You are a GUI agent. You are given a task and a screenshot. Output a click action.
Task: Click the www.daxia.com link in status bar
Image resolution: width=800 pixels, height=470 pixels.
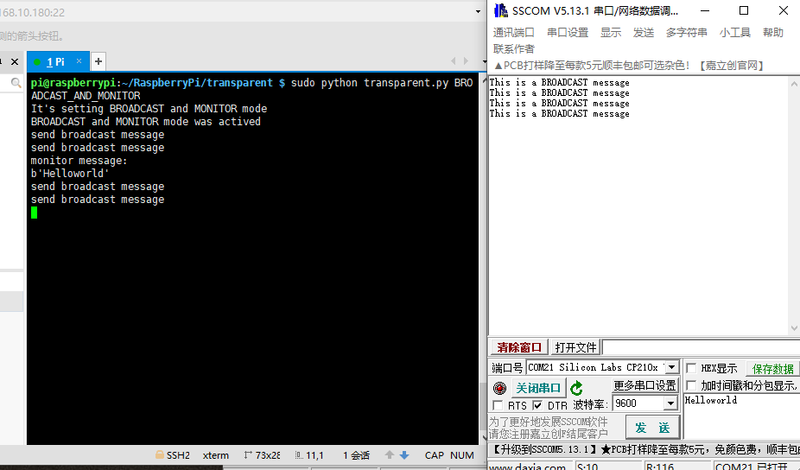527,466
